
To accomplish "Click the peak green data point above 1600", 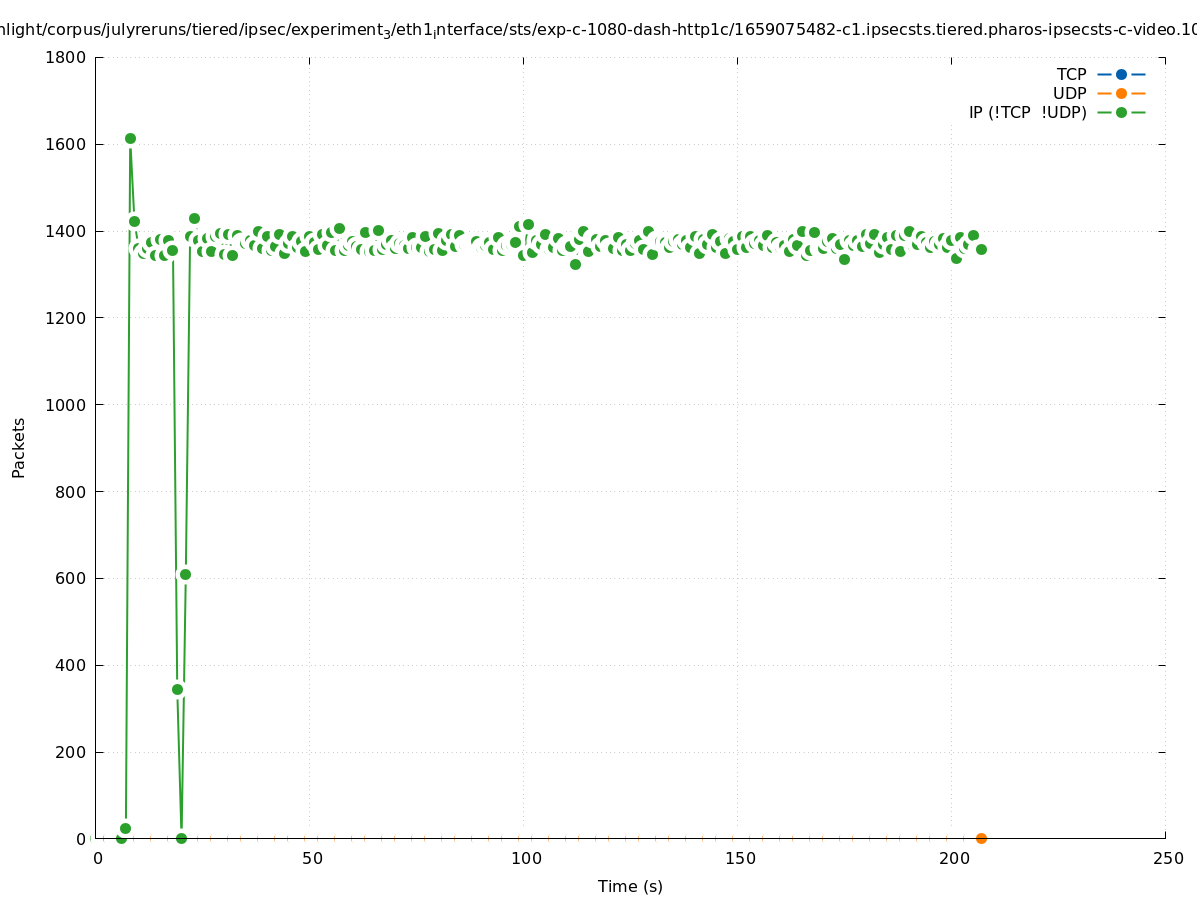I will (130, 139).
